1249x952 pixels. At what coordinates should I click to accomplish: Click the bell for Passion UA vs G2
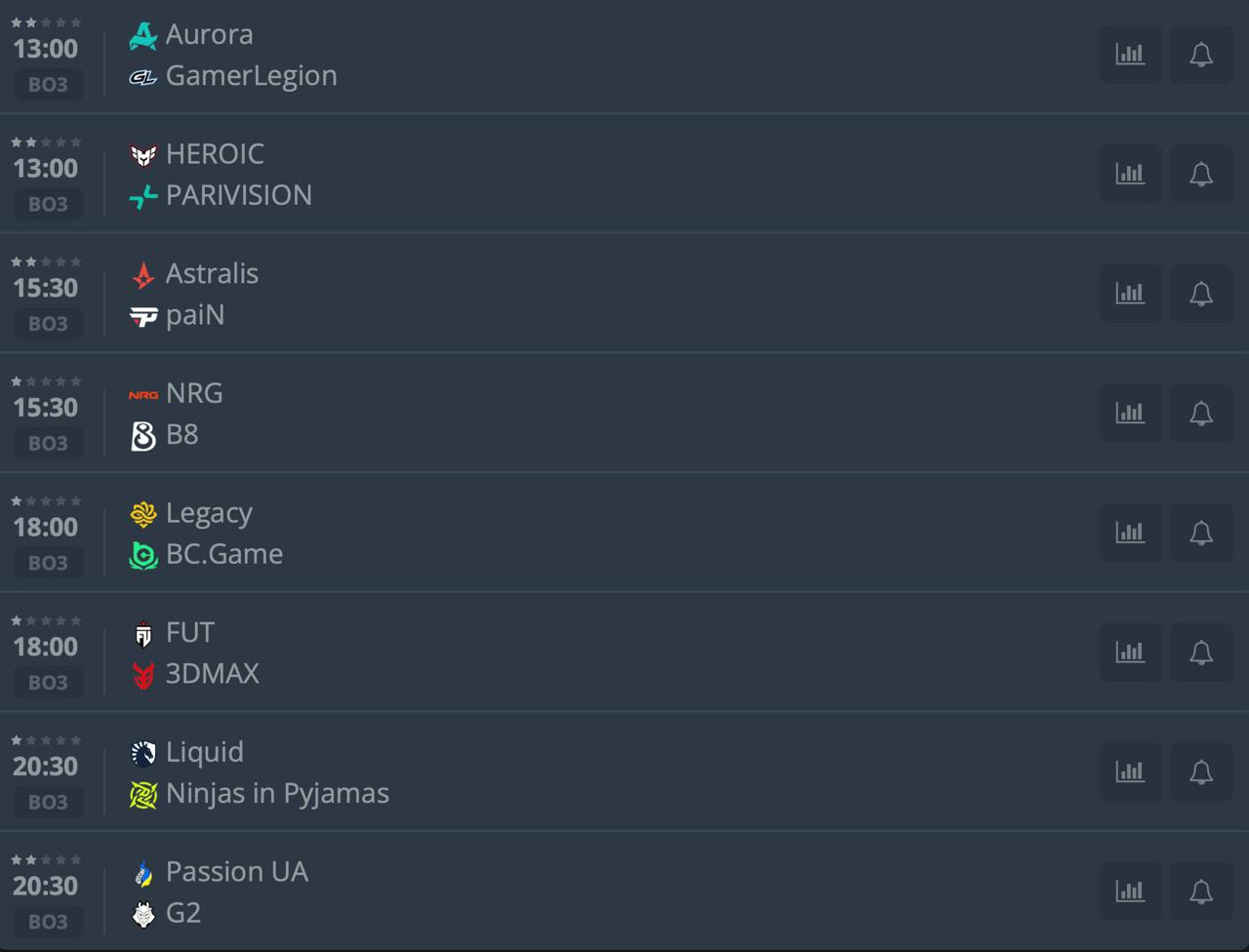tap(1201, 892)
